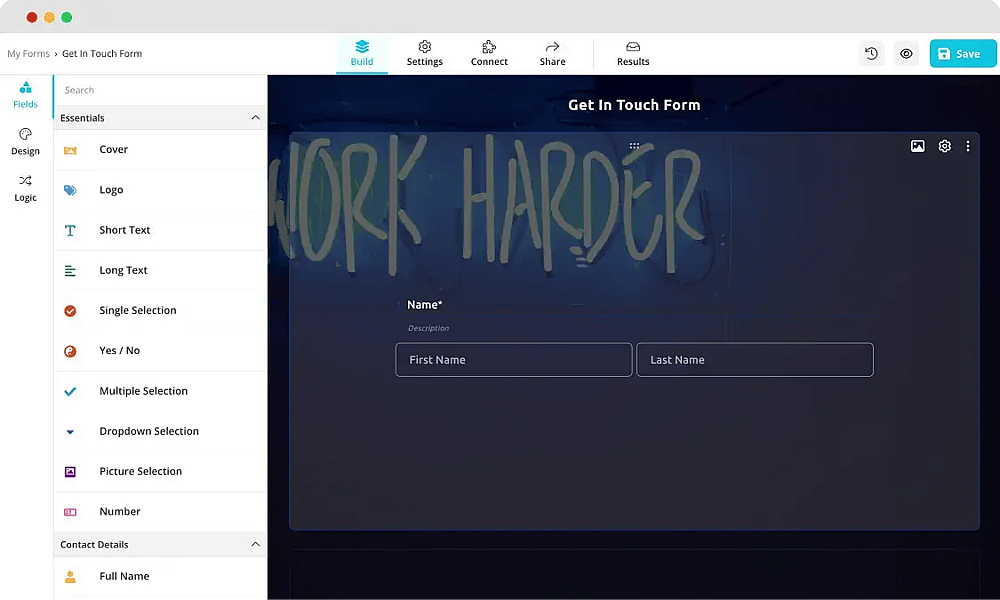Open the three-dot more options menu
Image resolution: width=1000 pixels, height=600 pixels.
[967, 146]
